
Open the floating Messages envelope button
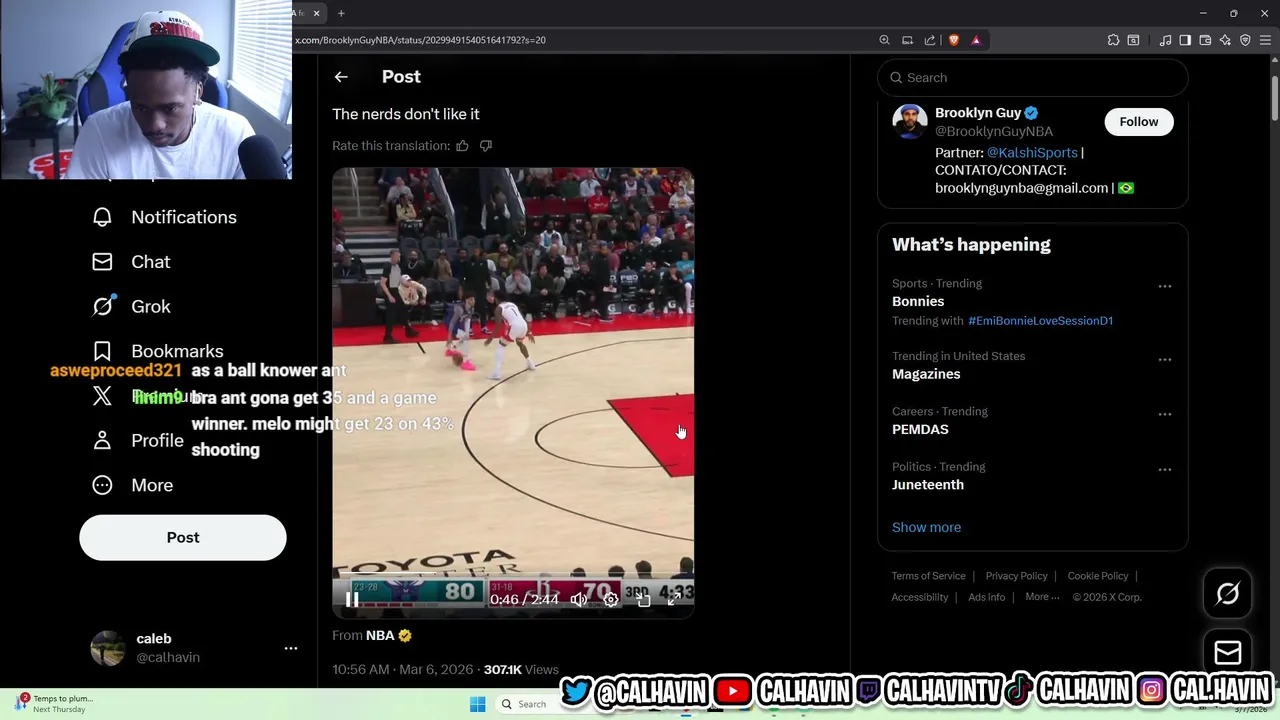1228,653
